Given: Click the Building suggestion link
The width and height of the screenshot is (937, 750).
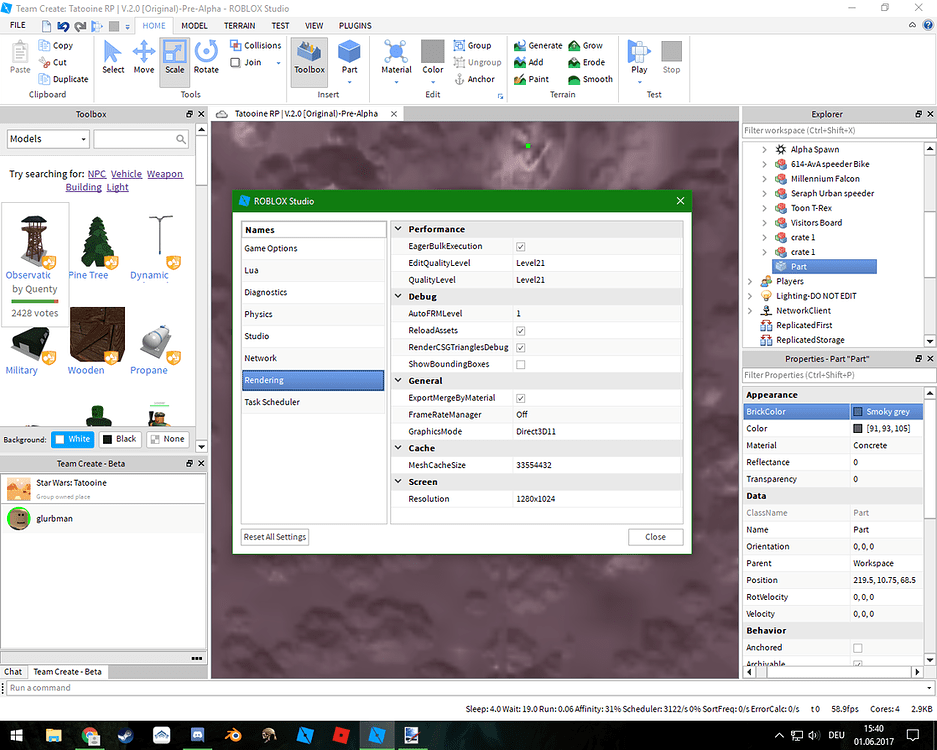Looking at the screenshot, I should click(x=84, y=187).
